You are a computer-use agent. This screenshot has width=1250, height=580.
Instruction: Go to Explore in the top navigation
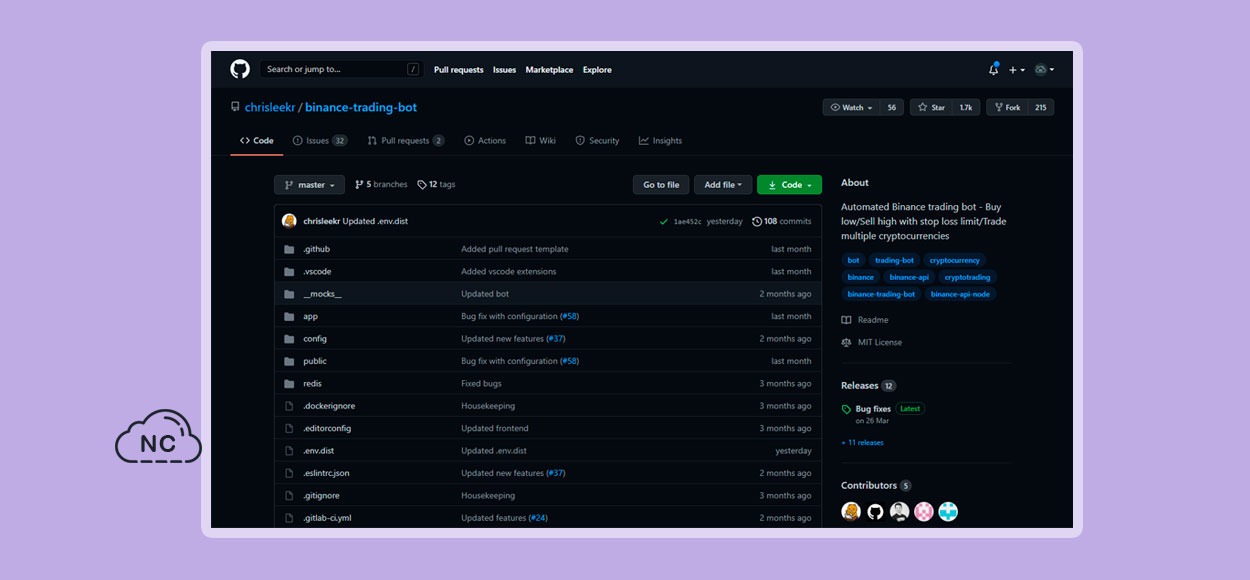597,70
